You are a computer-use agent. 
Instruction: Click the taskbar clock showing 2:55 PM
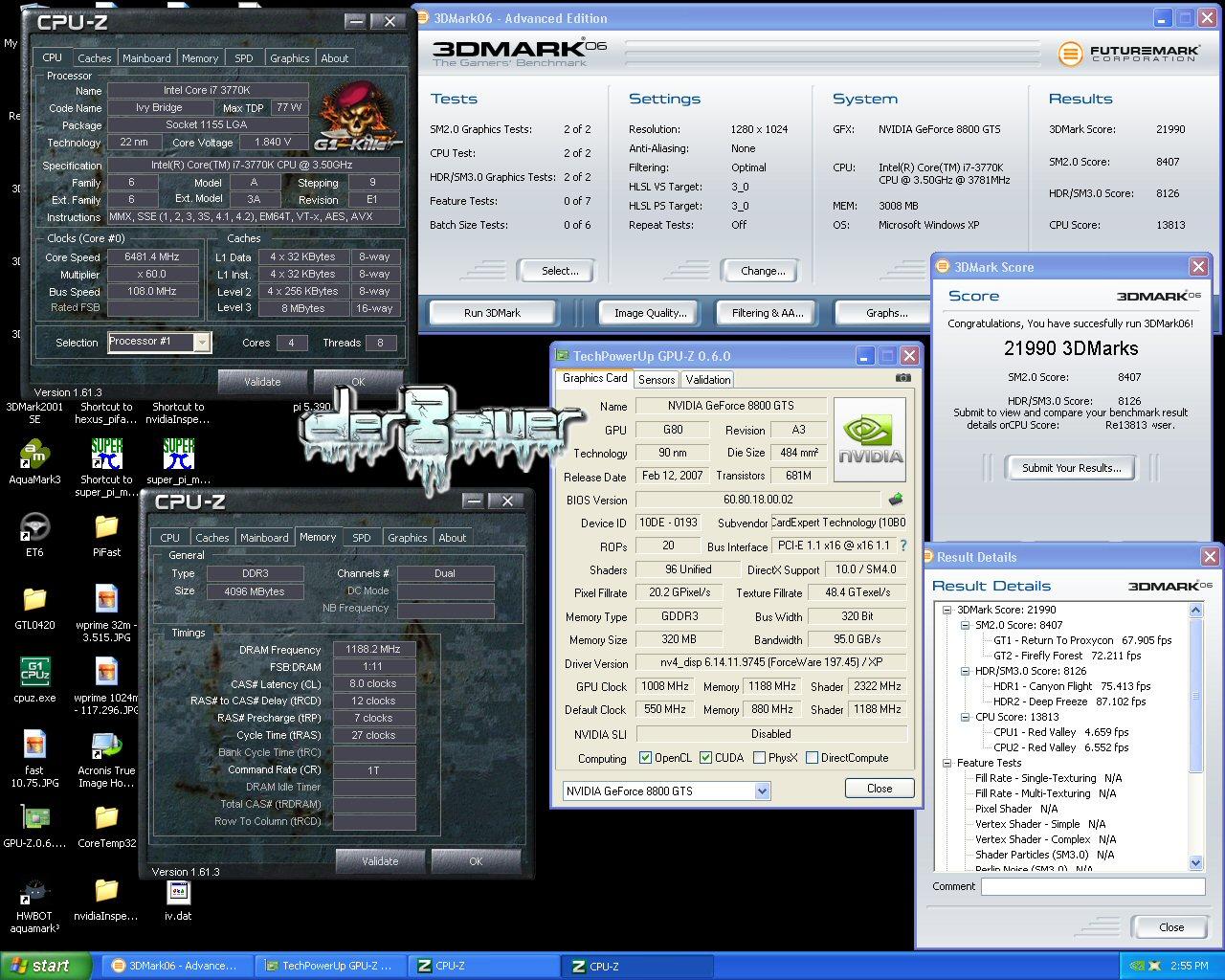tap(1189, 966)
